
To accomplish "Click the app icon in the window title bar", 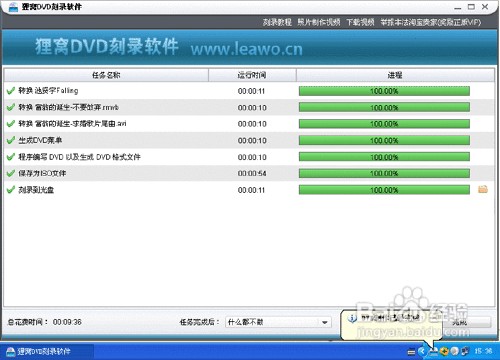I will coord(13,7).
